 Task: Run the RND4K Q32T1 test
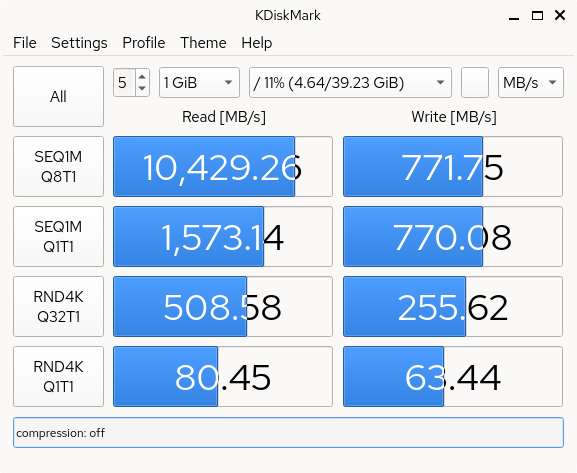pos(59,306)
